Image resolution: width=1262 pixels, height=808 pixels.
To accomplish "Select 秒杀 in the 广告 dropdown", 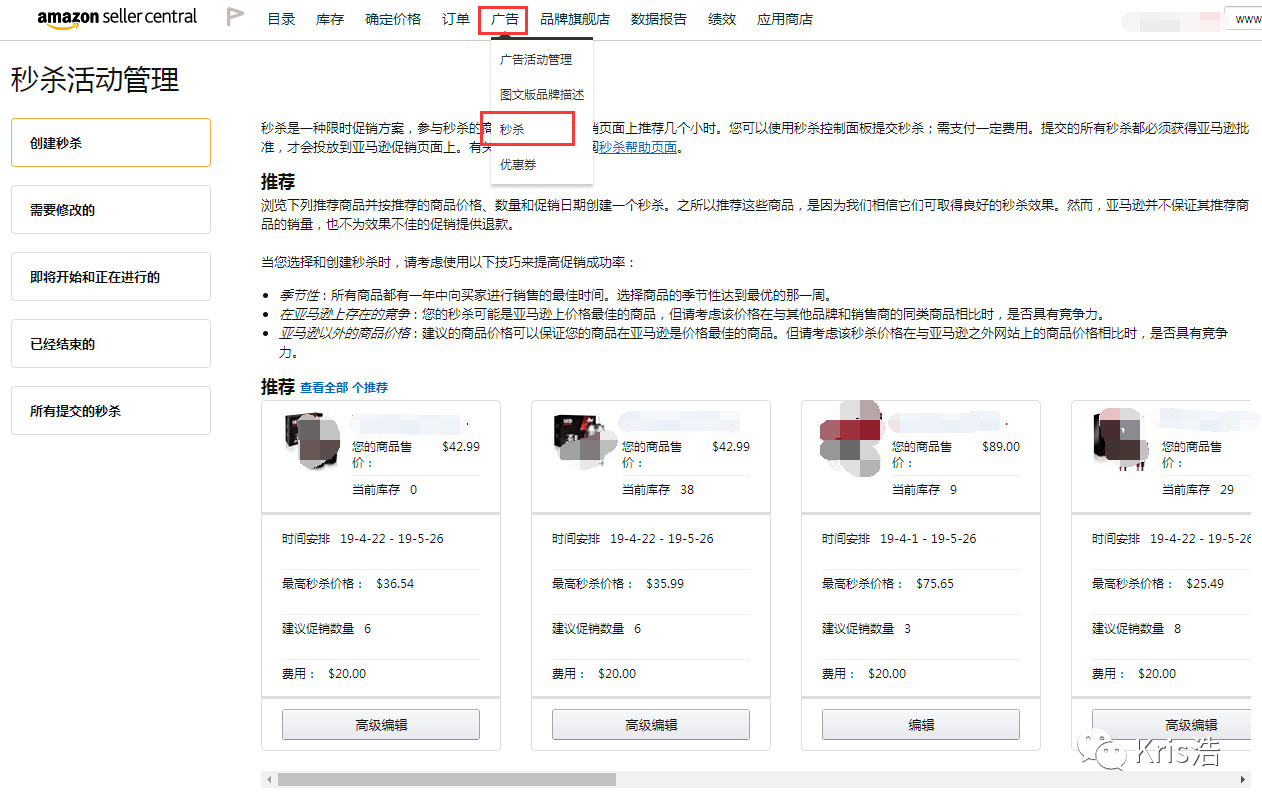I will (514, 130).
